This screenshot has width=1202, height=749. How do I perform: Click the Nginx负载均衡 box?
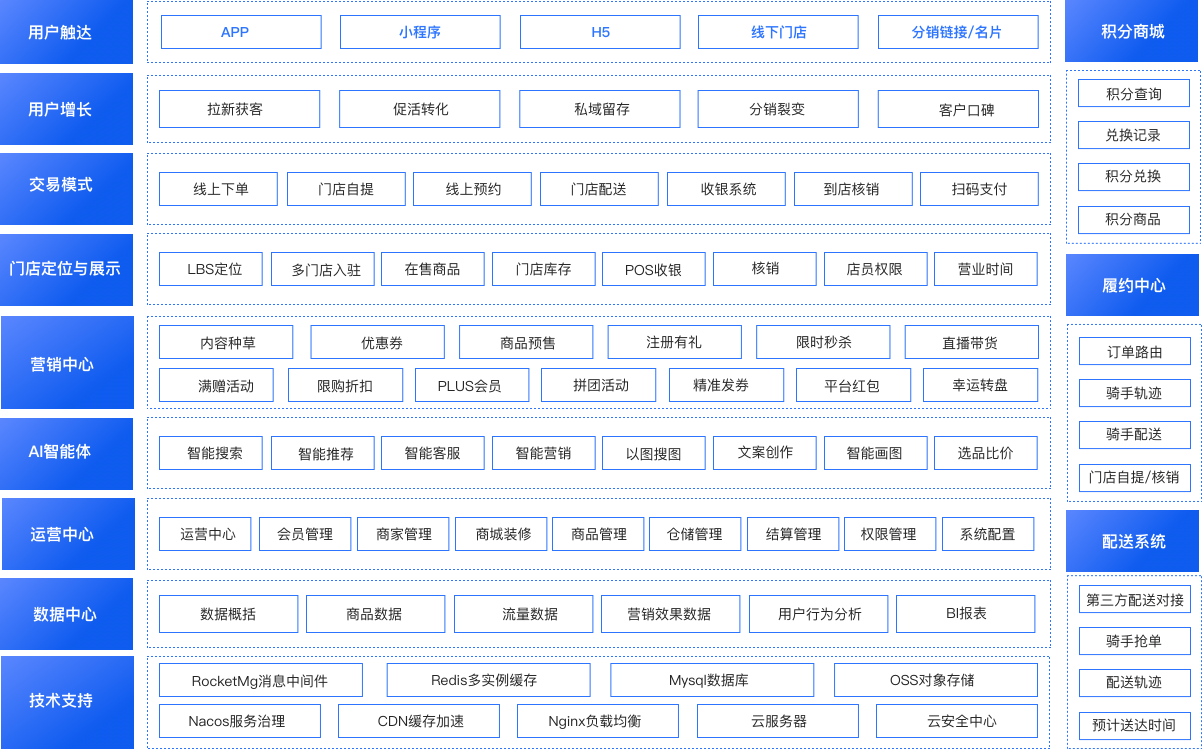[597, 721]
